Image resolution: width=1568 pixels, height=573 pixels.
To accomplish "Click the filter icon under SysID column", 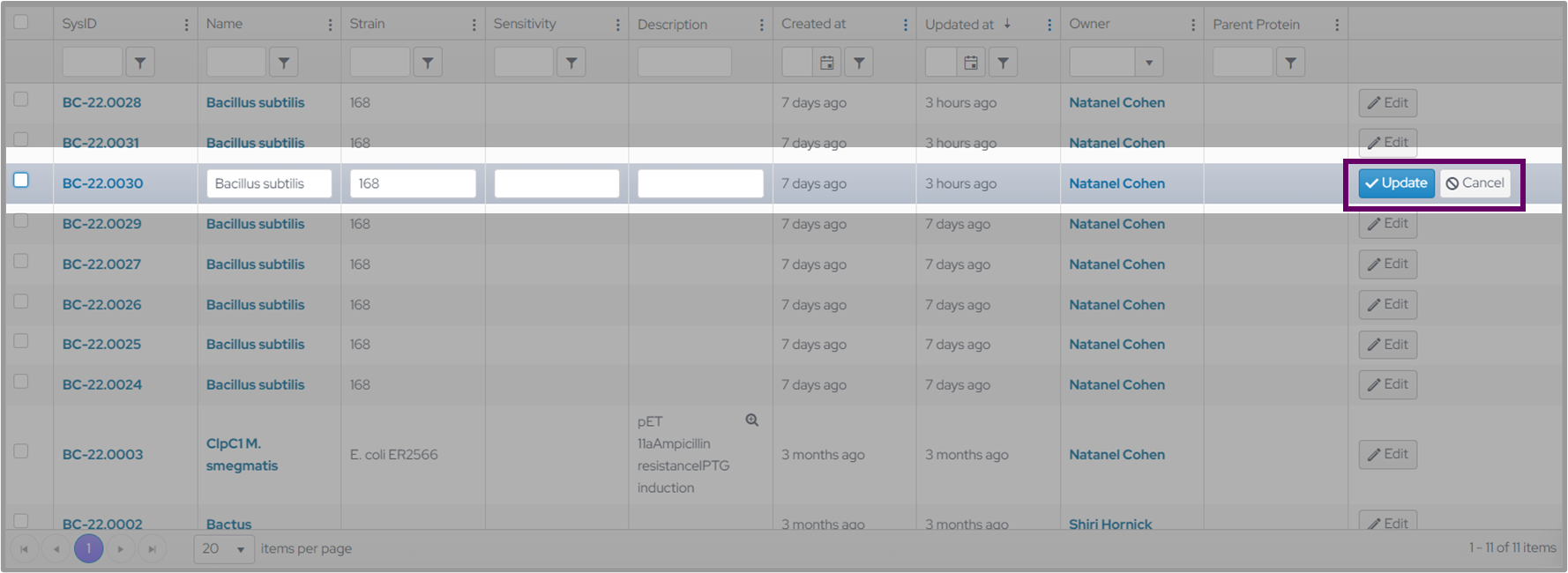I will [140, 63].
